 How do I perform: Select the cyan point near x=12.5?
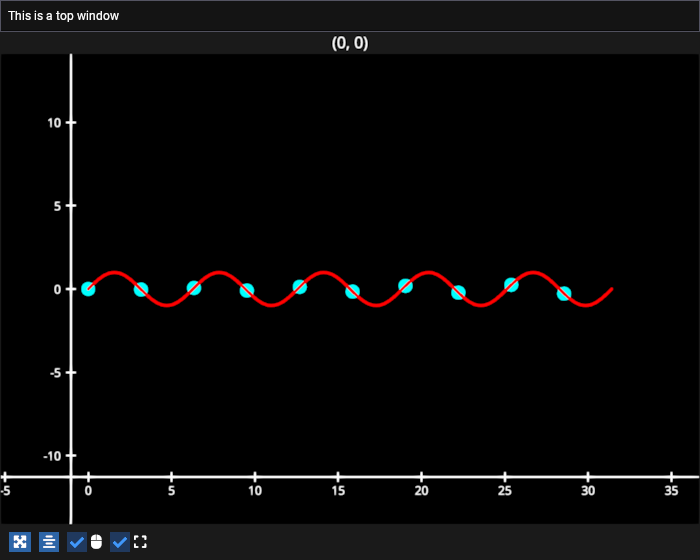300,287
